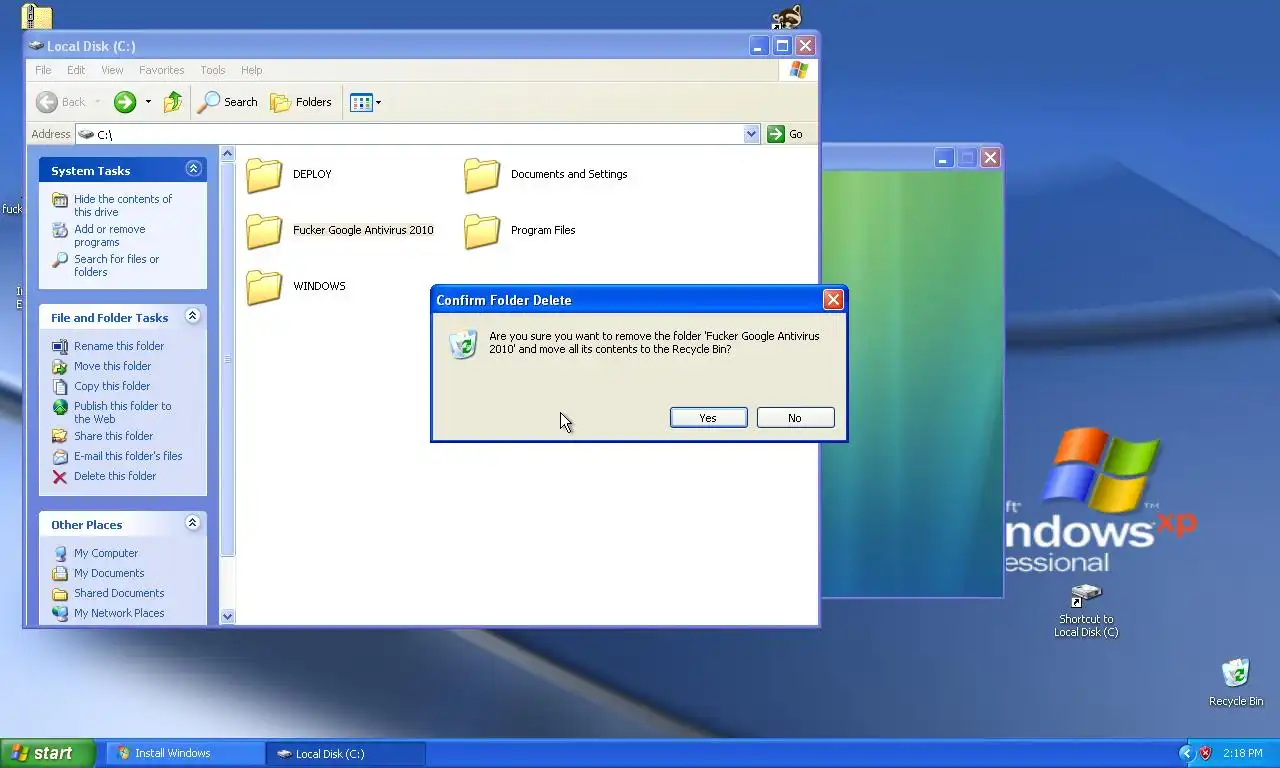Click E-mail this folder's files link

tap(128, 456)
